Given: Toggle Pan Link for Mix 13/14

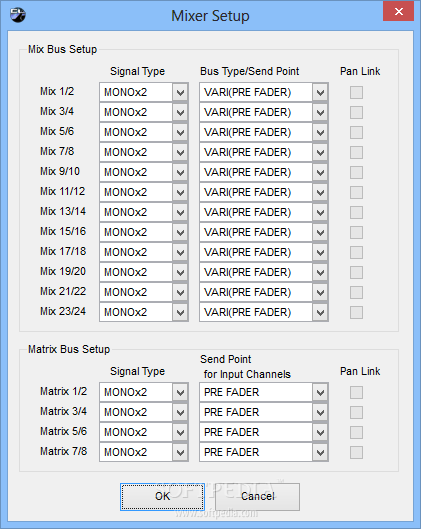Looking at the screenshot, I should point(356,212).
